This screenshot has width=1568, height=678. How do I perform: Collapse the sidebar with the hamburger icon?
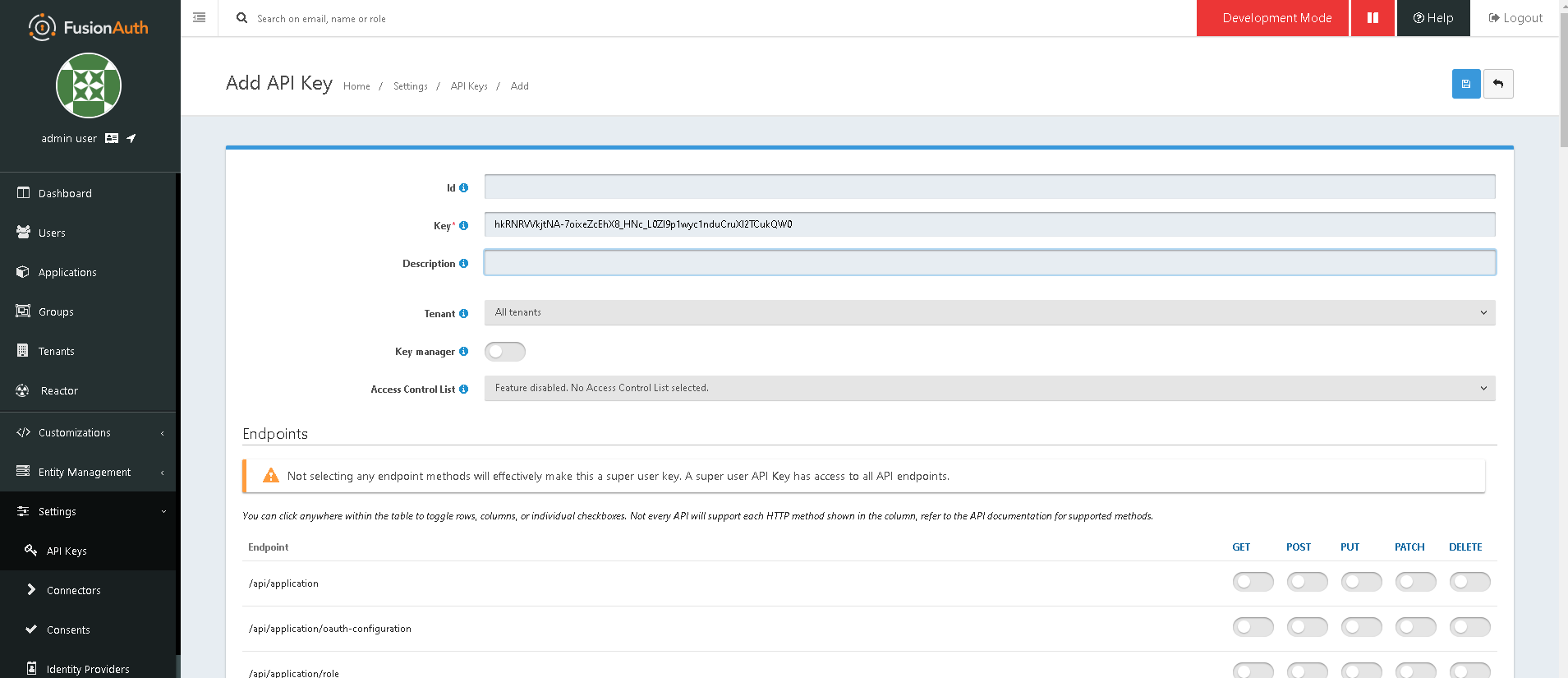[199, 17]
